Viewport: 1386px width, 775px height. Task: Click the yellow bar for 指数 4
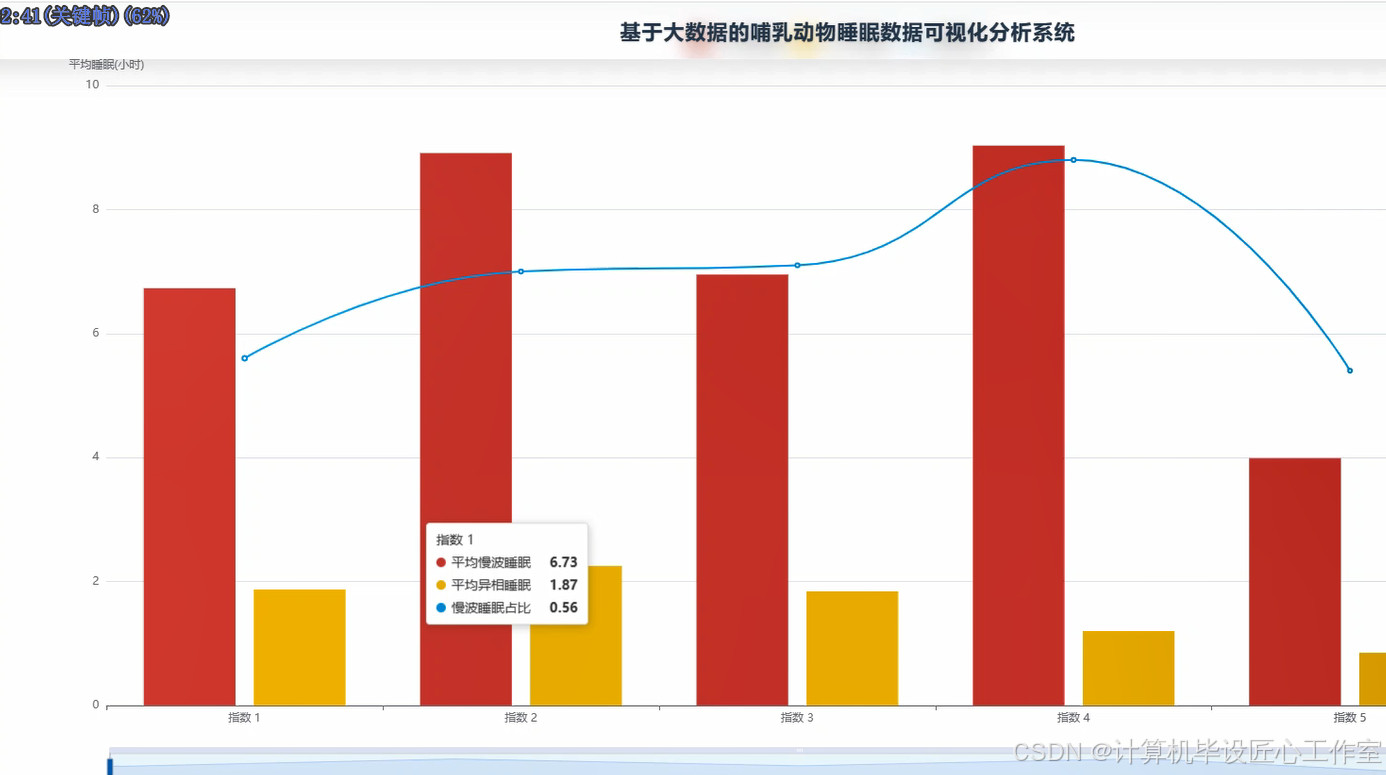click(1128, 668)
